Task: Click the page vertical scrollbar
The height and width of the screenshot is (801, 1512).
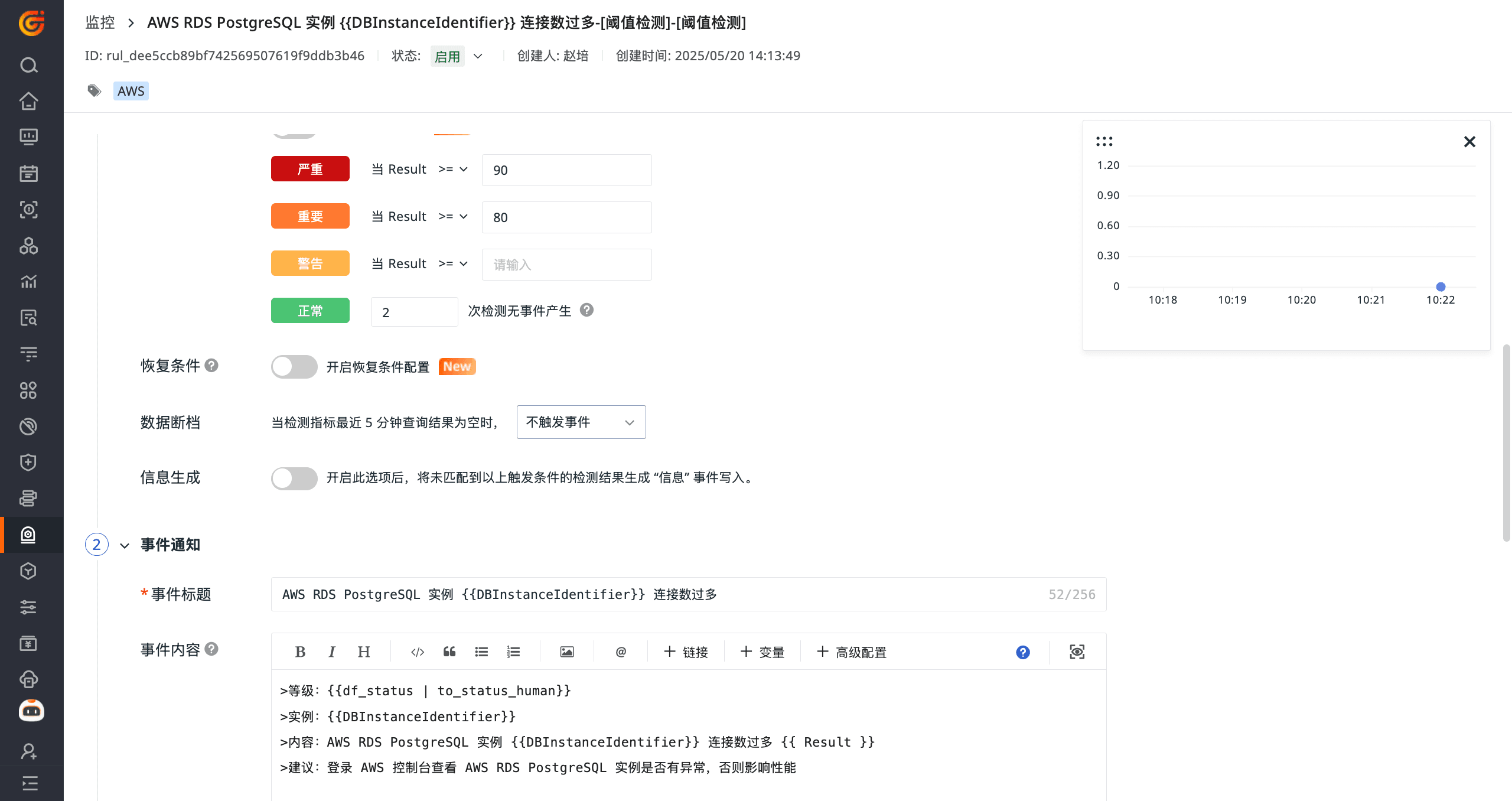Action: 1507,443
